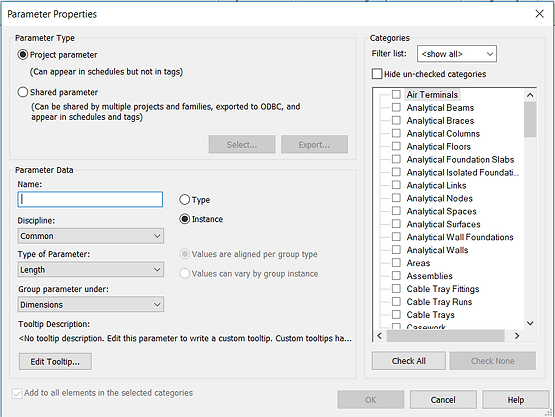Check the Air Terminals category
The image size is (555, 417).
[396, 95]
